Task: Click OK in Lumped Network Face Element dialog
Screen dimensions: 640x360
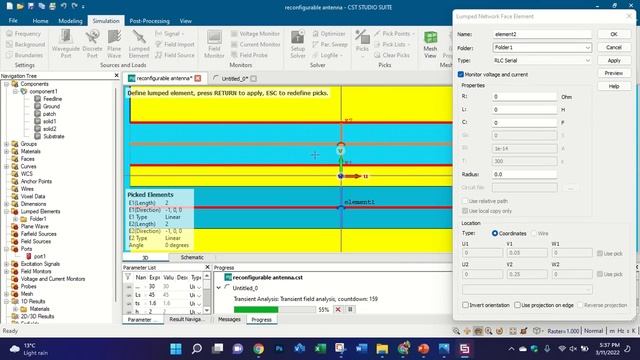Action: point(614,34)
